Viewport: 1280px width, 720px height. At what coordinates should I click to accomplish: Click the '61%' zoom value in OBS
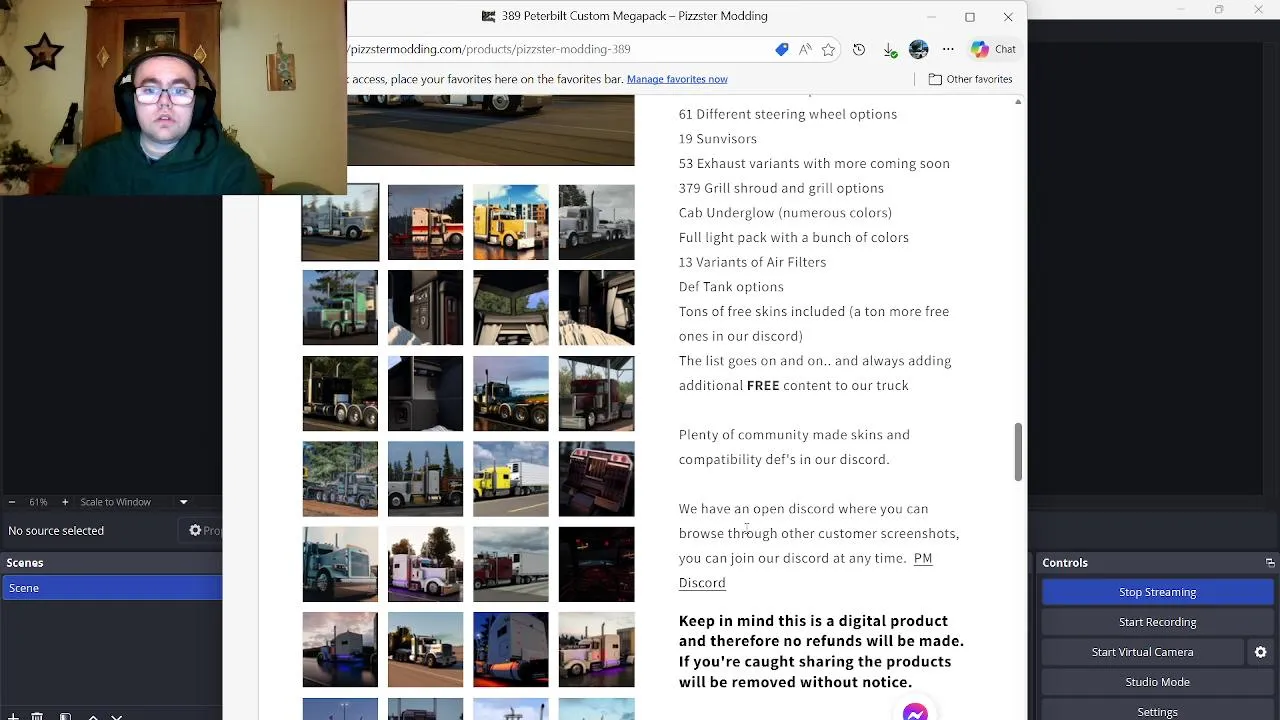coord(38,502)
